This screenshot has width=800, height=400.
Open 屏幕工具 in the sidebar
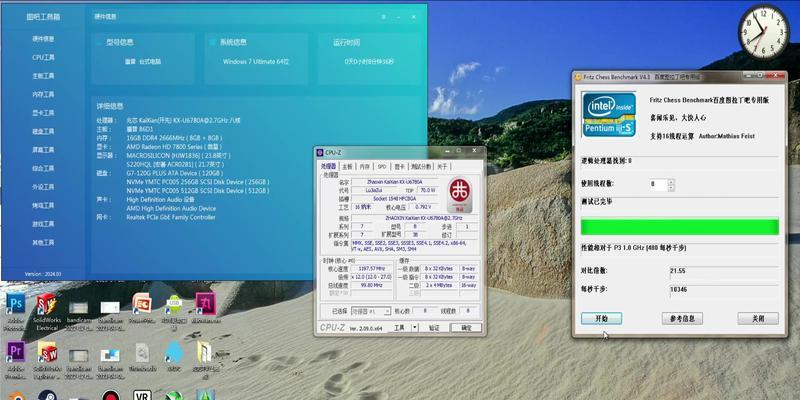(x=43, y=150)
